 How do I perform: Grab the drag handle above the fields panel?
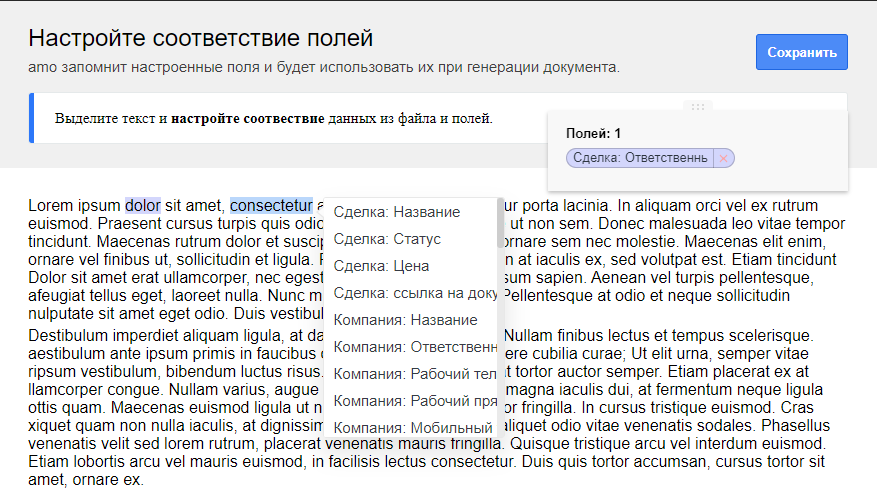(698, 107)
